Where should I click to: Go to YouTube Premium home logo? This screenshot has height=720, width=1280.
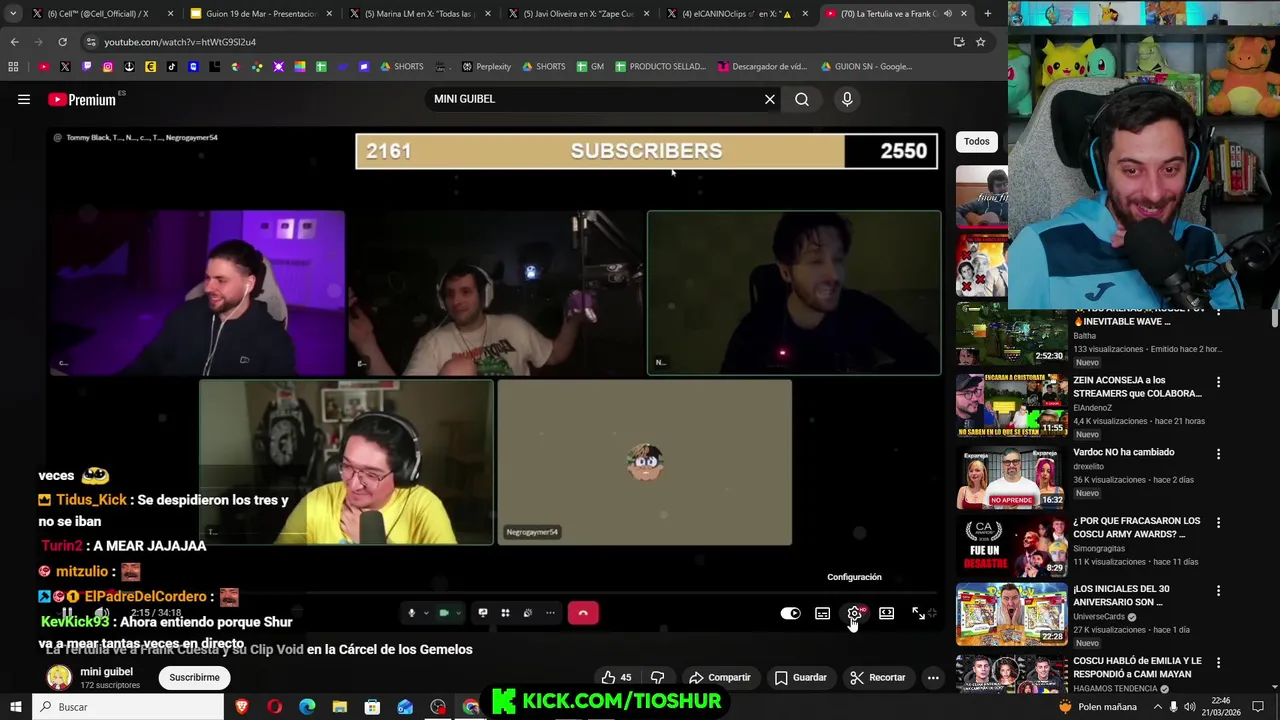click(x=82, y=99)
